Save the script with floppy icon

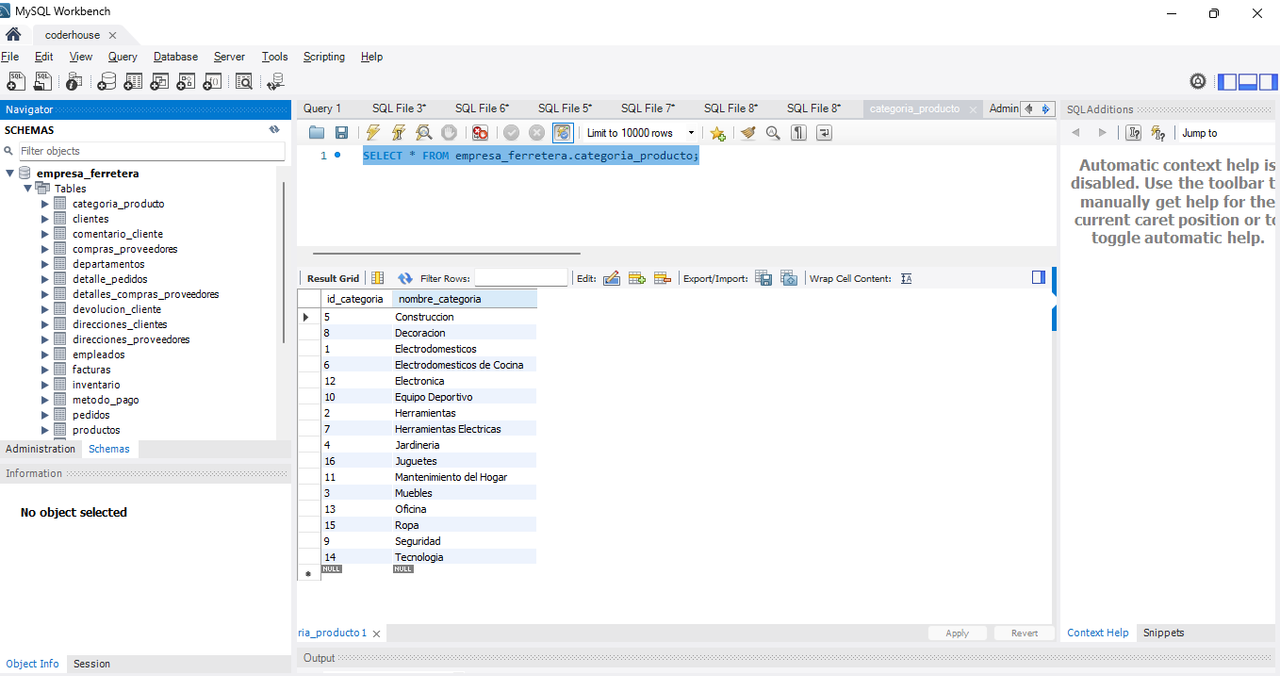(341, 132)
